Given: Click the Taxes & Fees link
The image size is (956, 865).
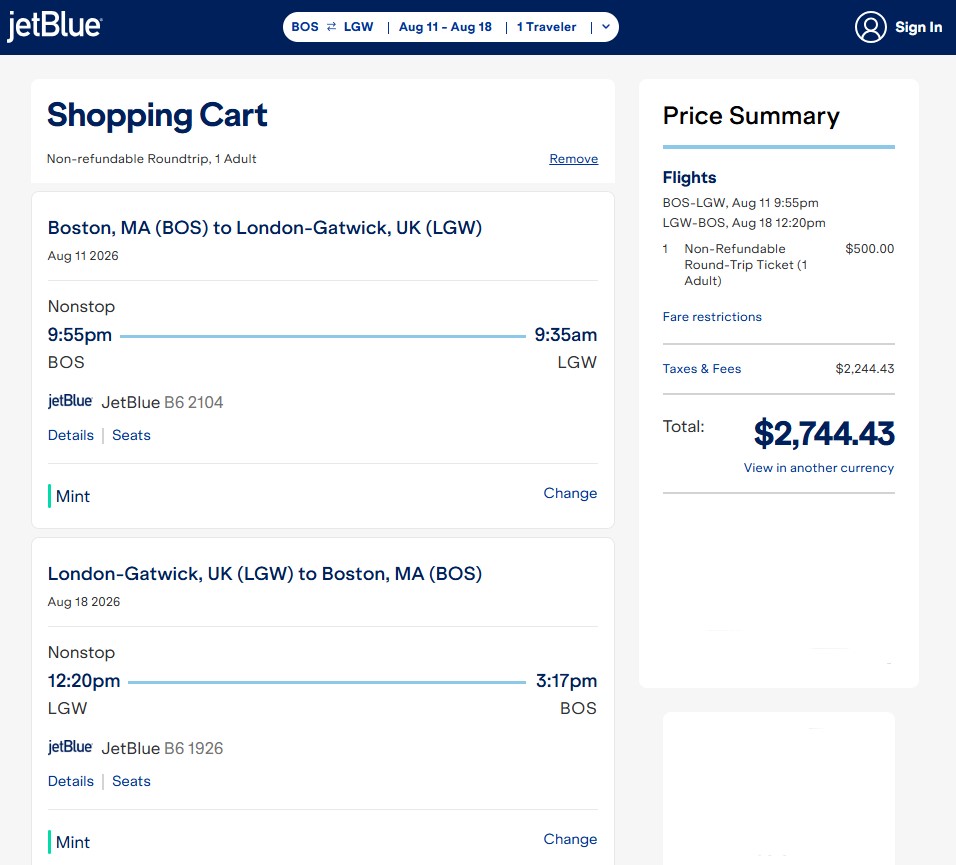Looking at the screenshot, I should (x=702, y=369).
